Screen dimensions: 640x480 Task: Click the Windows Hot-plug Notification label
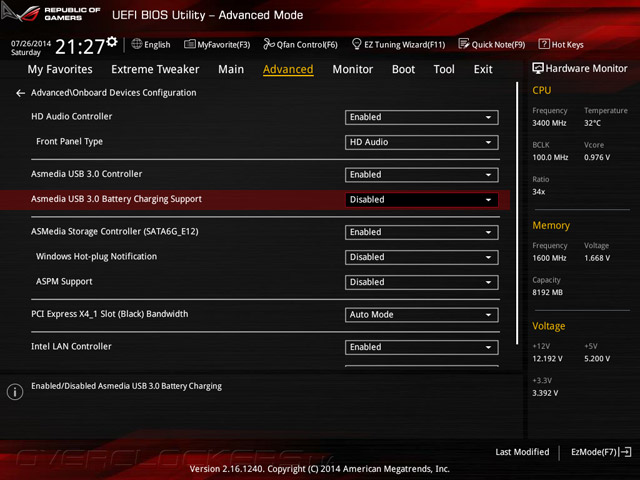pyautogui.click(x=96, y=256)
